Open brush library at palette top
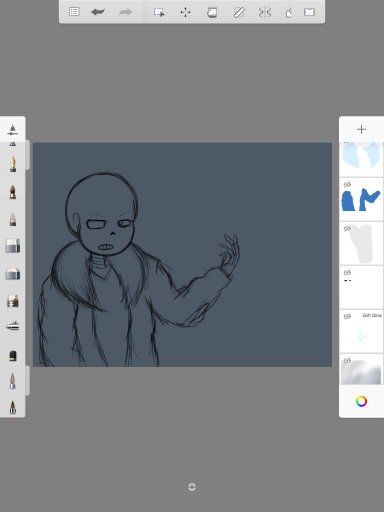 (x=13, y=130)
